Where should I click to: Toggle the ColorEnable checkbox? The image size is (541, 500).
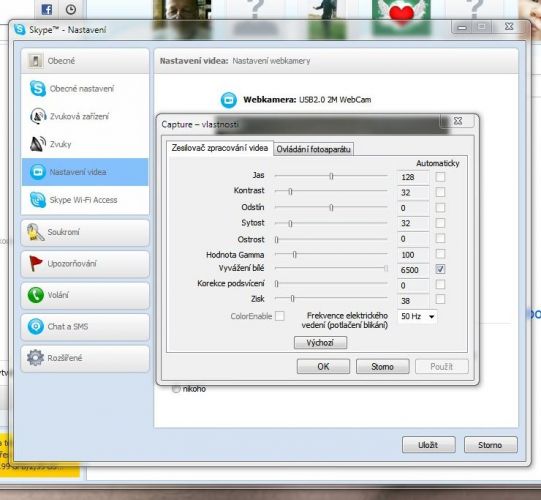tap(280, 316)
